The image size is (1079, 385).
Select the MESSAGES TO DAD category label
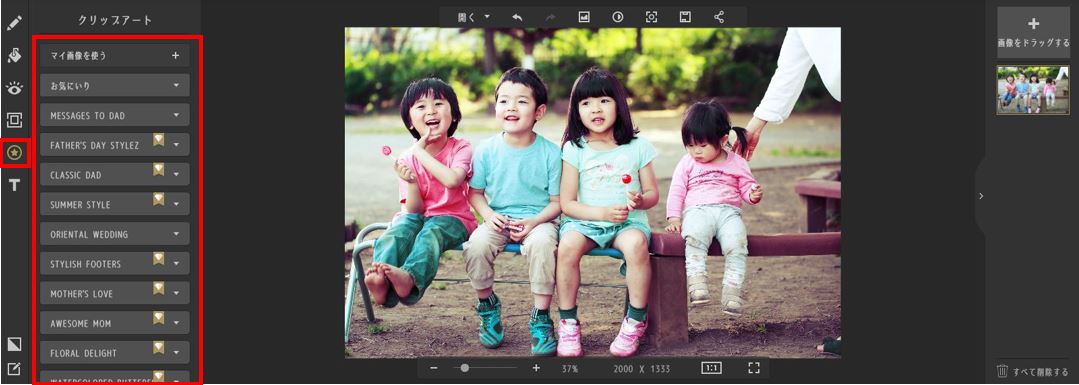(x=87, y=116)
